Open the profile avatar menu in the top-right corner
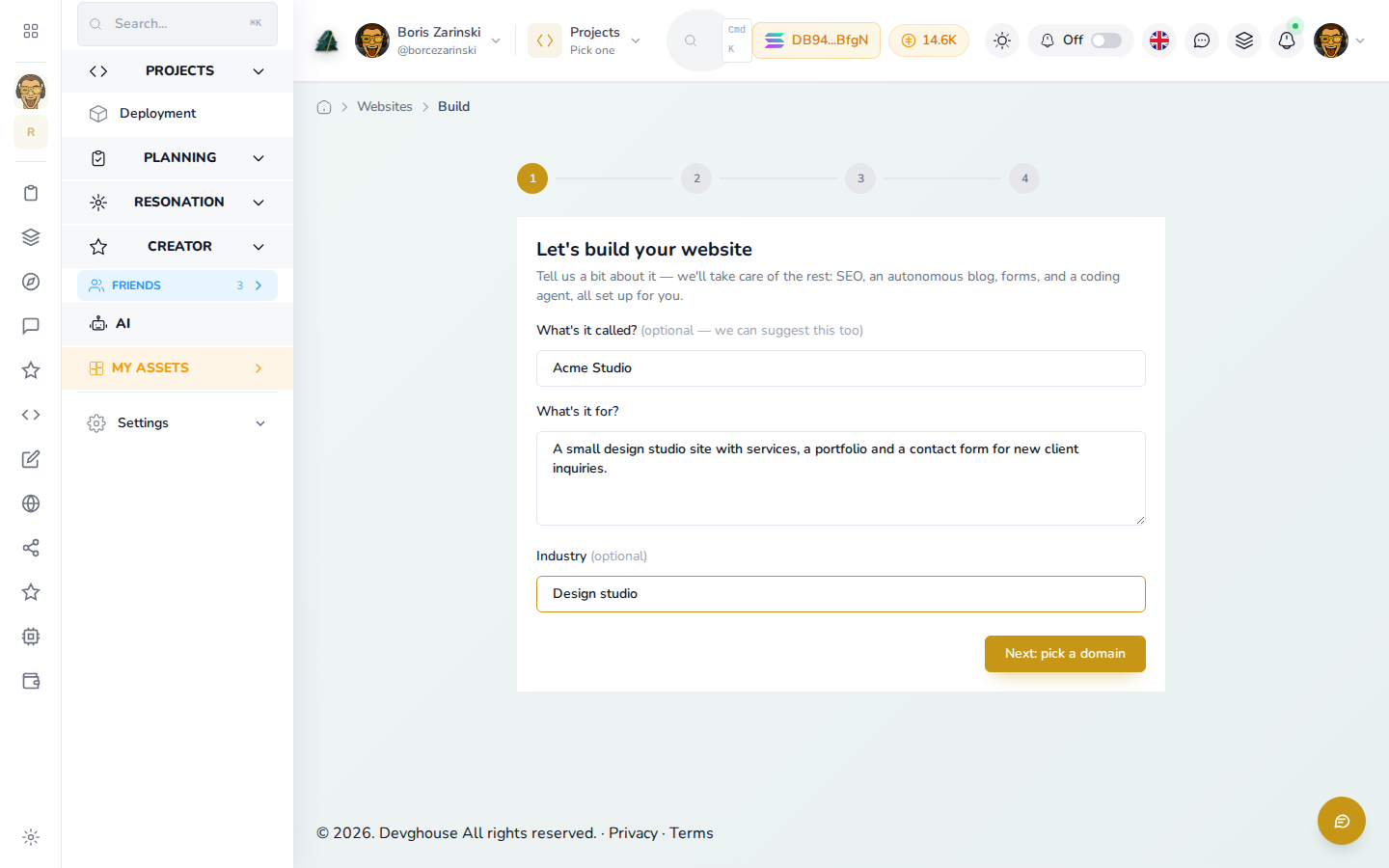The image size is (1389, 868). pyautogui.click(x=1339, y=41)
